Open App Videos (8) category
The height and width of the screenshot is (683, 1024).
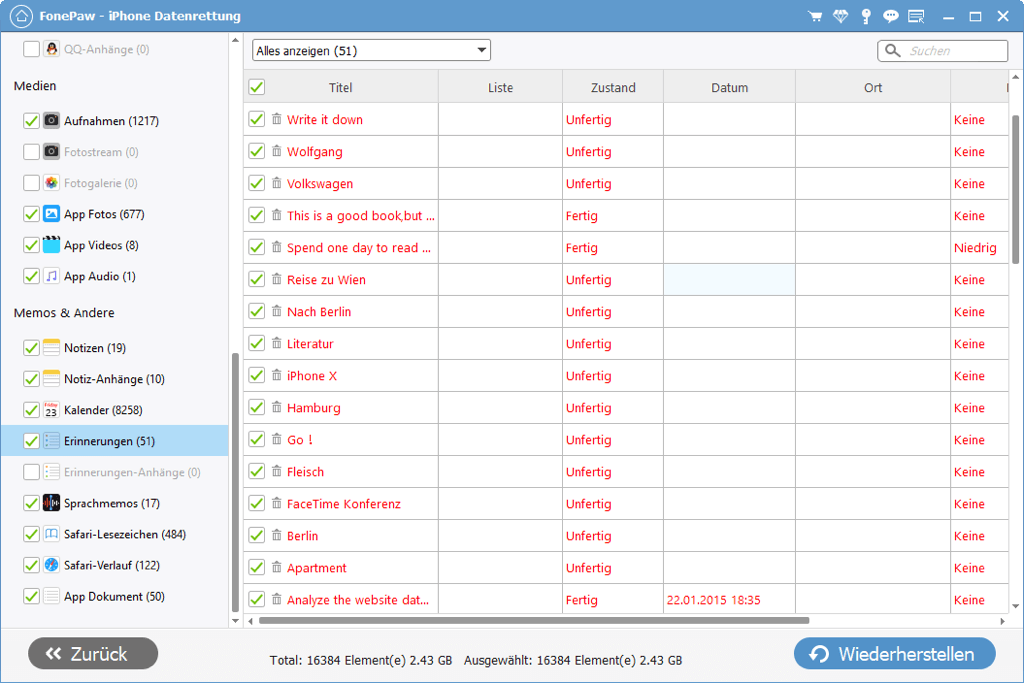[101, 245]
